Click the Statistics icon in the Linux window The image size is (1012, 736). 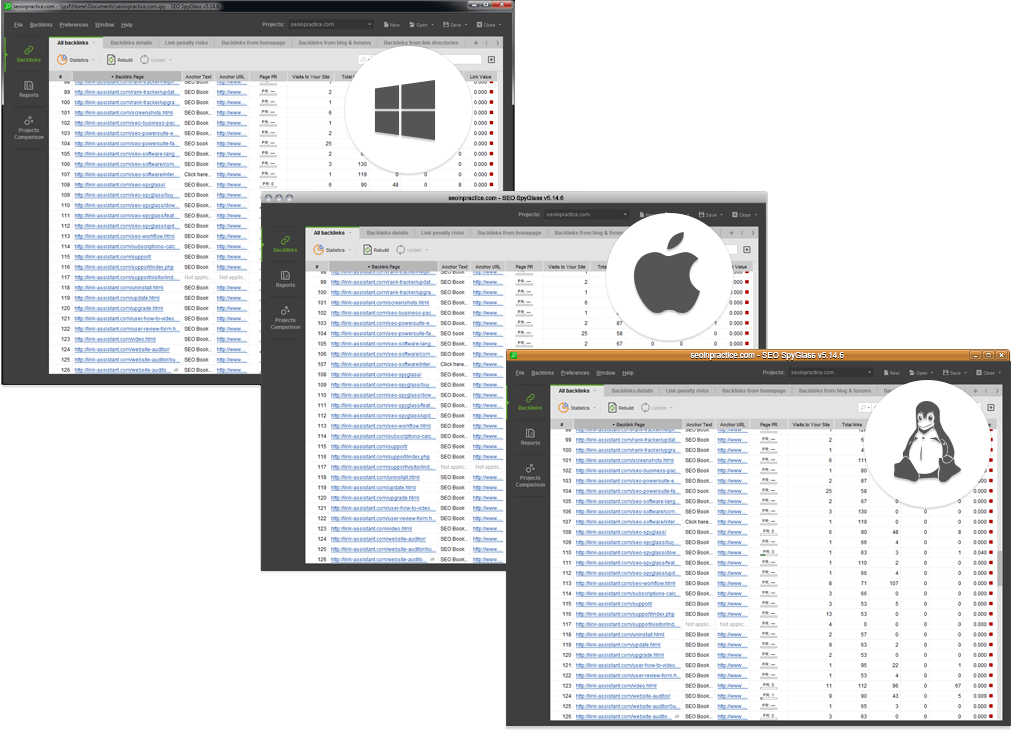[x=563, y=407]
